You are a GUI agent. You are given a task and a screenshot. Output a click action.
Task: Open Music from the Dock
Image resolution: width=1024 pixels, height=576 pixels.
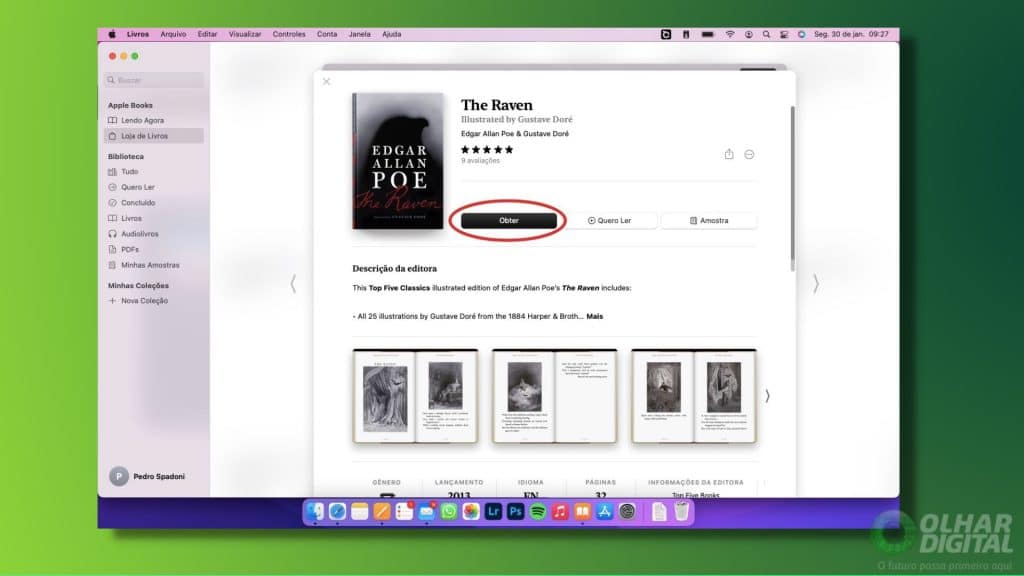coord(560,512)
